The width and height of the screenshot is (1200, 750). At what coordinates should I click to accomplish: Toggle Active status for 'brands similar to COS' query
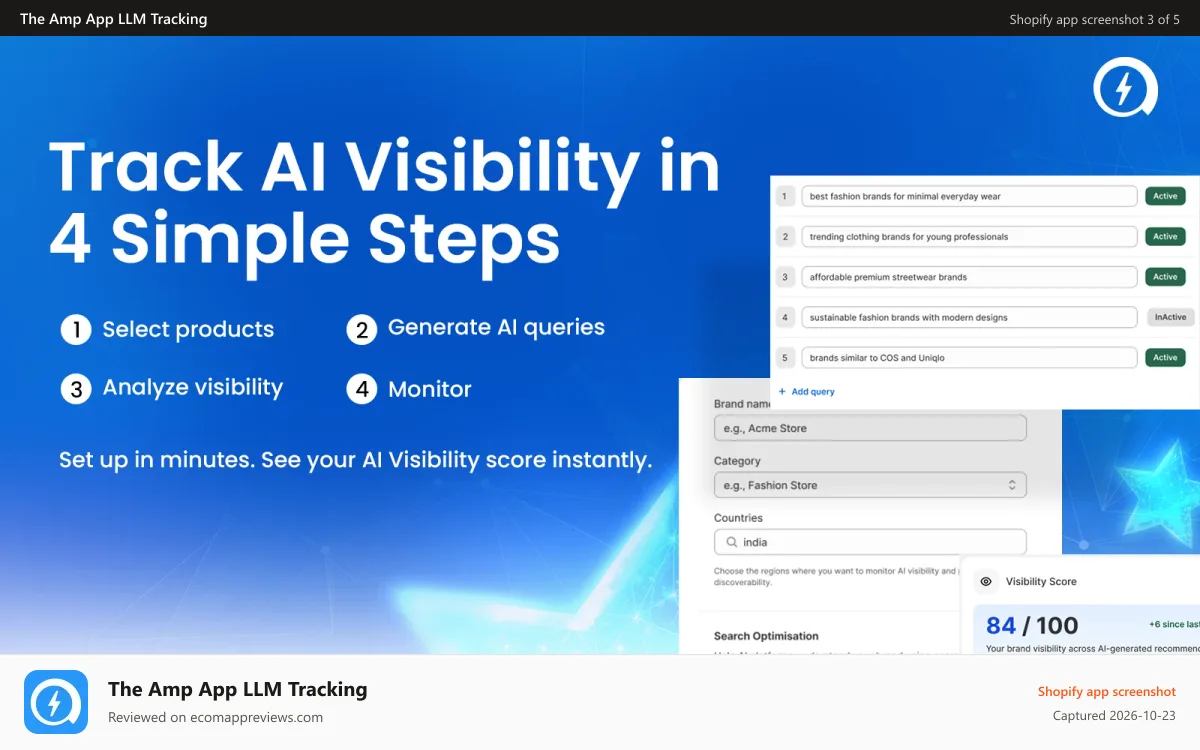click(1165, 357)
